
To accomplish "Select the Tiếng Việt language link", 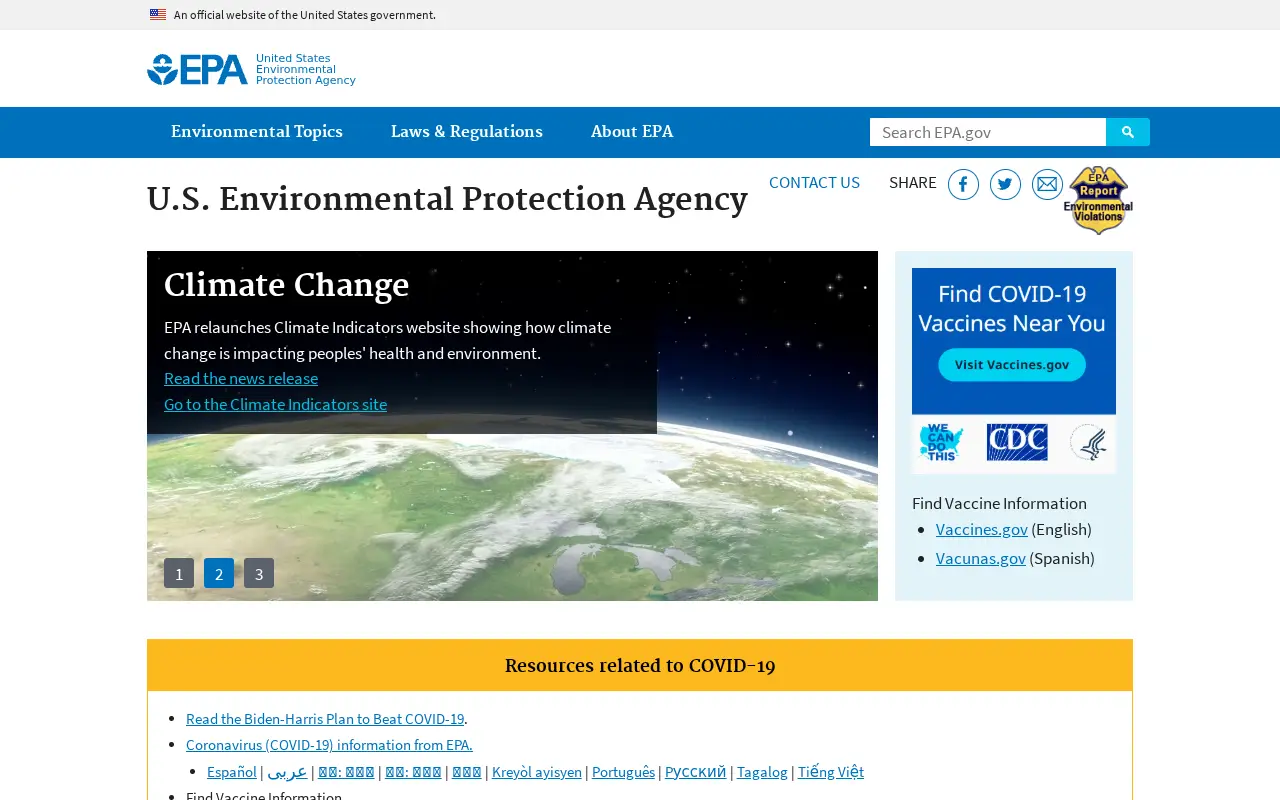I will [x=831, y=771].
